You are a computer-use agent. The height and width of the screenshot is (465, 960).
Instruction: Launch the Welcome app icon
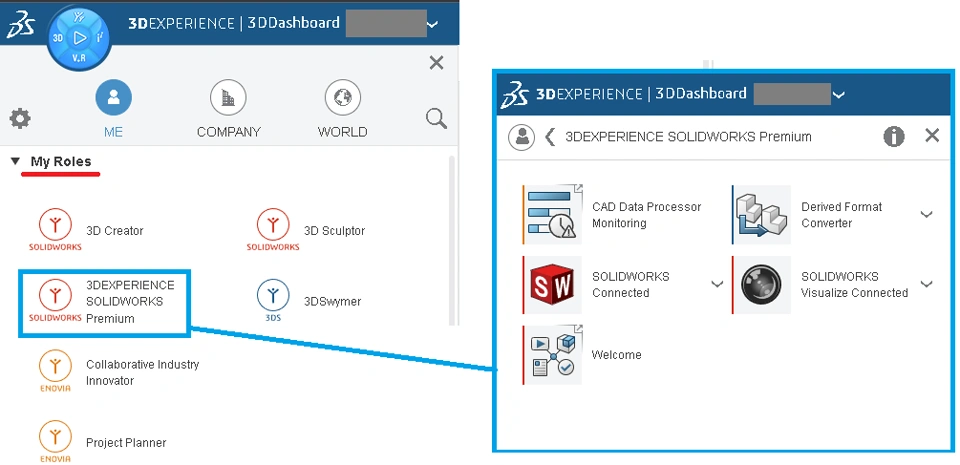click(x=552, y=355)
